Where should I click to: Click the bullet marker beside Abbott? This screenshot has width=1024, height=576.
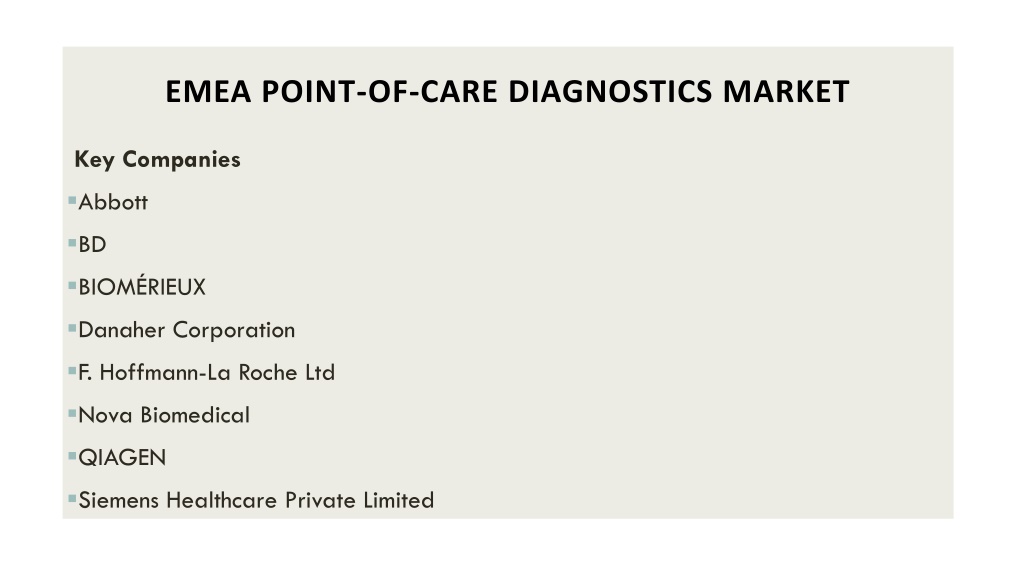(72, 200)
